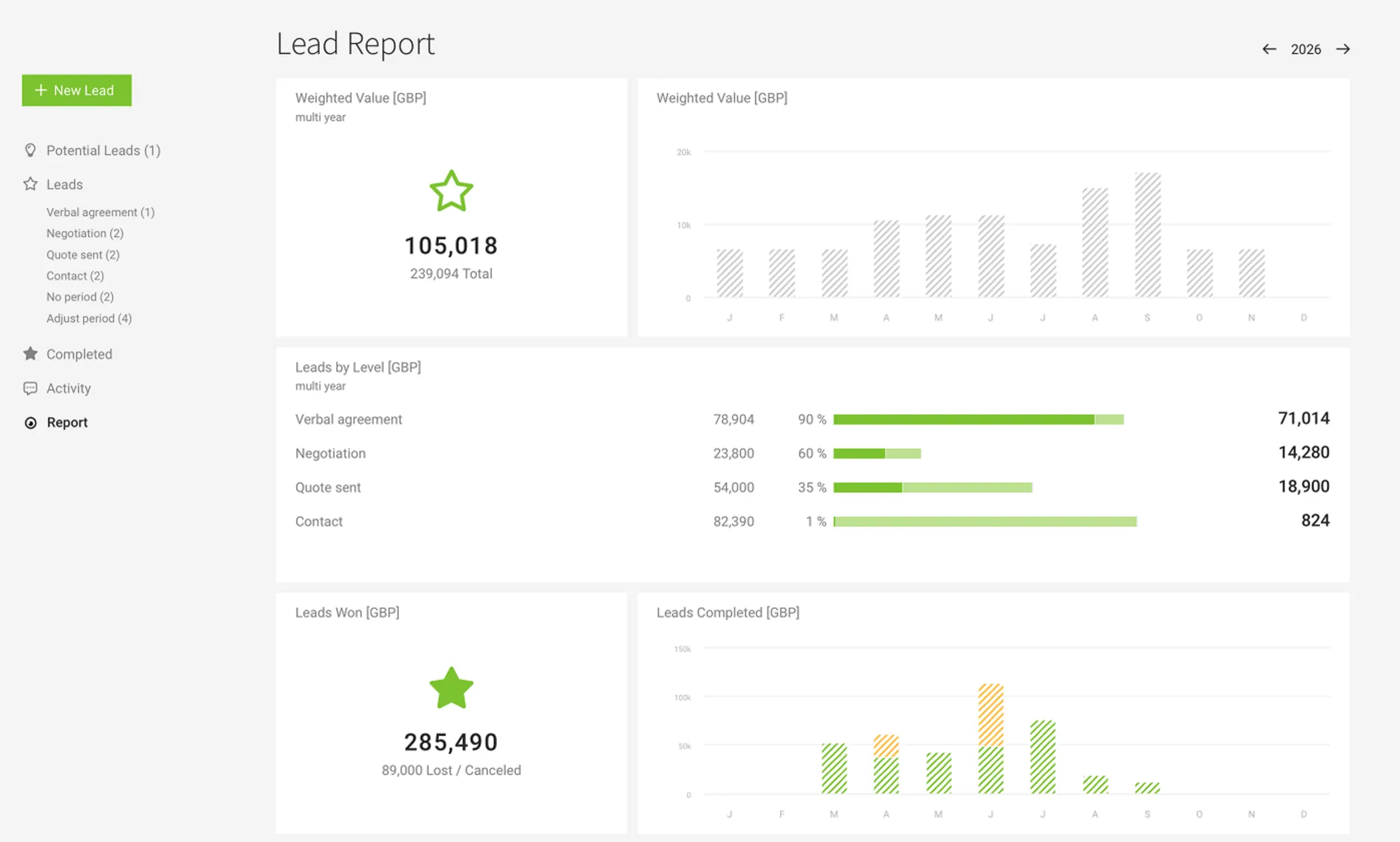Click the speech bubble Activity icon

(x=30, y=388)
